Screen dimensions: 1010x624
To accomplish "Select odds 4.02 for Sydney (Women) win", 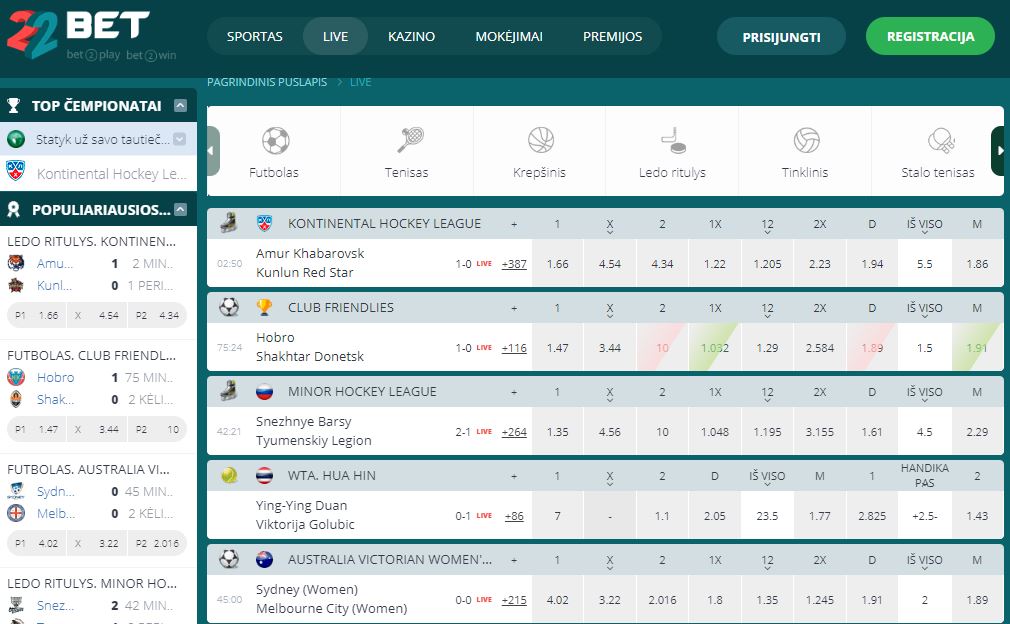I will click(x=557, y=600).
